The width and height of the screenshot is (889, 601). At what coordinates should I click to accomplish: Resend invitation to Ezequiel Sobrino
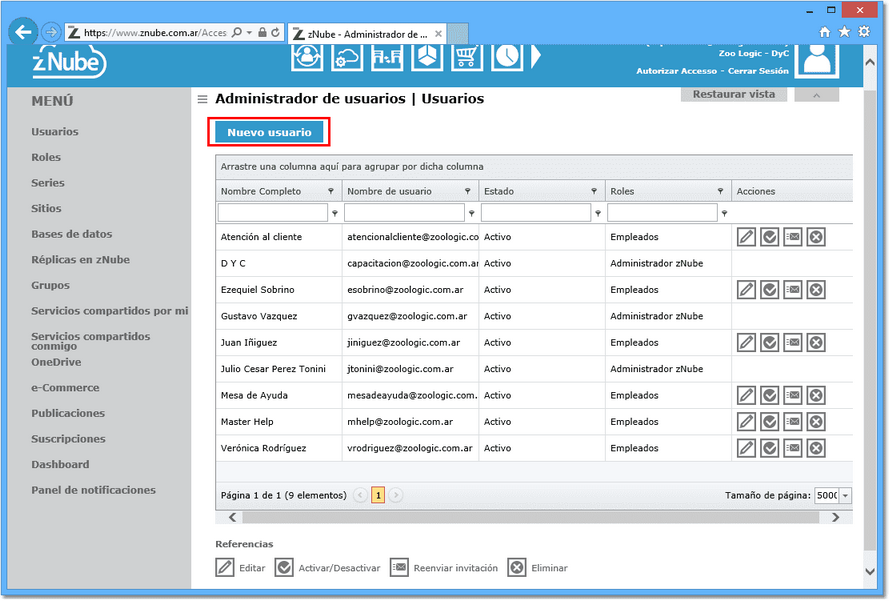[x=793, y=290]
